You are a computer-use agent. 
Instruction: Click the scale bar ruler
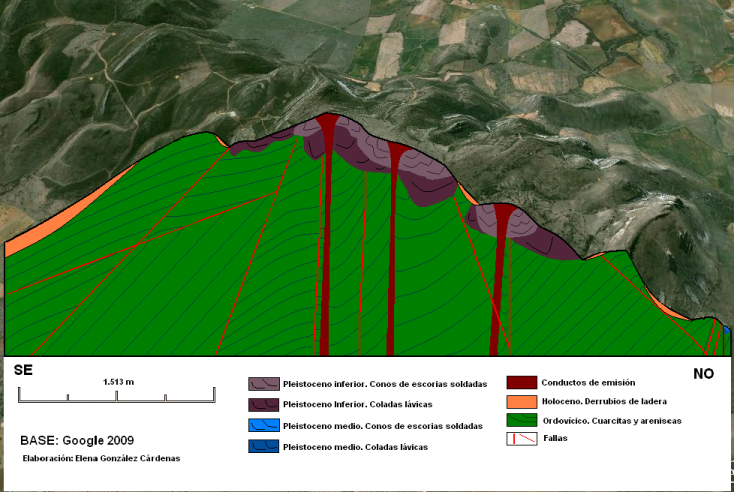coord(117,395)
